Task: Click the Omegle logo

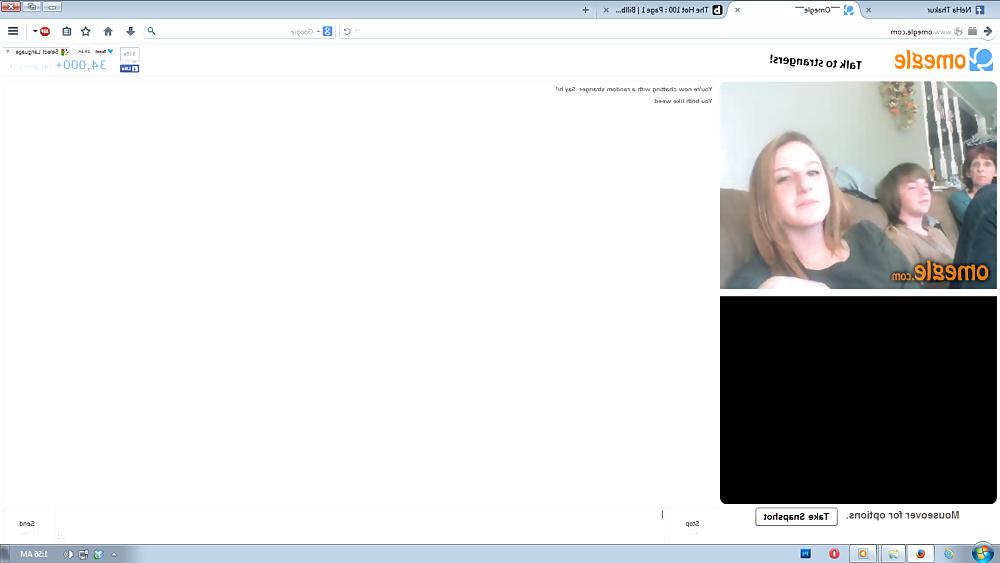Action: tap(943, 60)
